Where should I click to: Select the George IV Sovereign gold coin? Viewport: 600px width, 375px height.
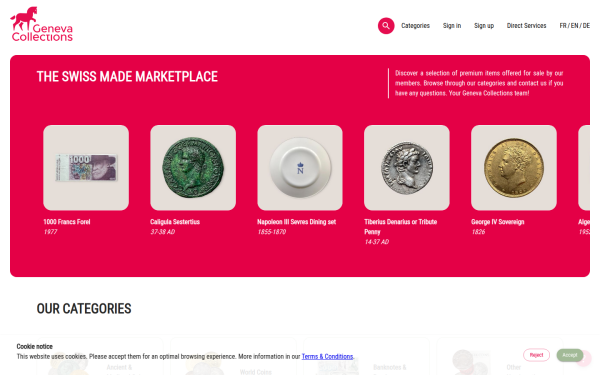(x=514, y=168)
